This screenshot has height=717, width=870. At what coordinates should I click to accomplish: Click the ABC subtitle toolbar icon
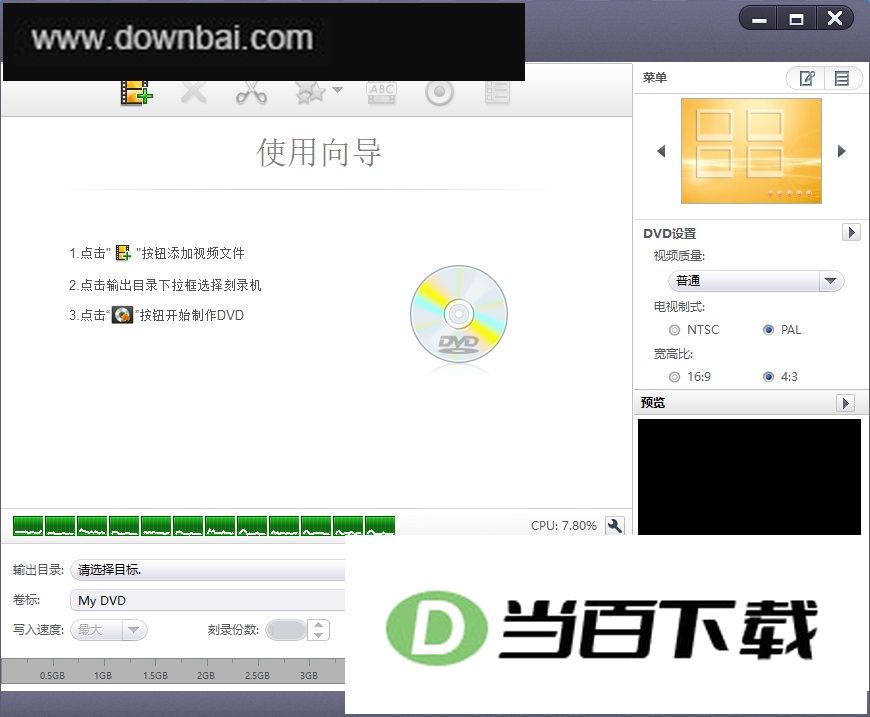click(x=382, y=93)
